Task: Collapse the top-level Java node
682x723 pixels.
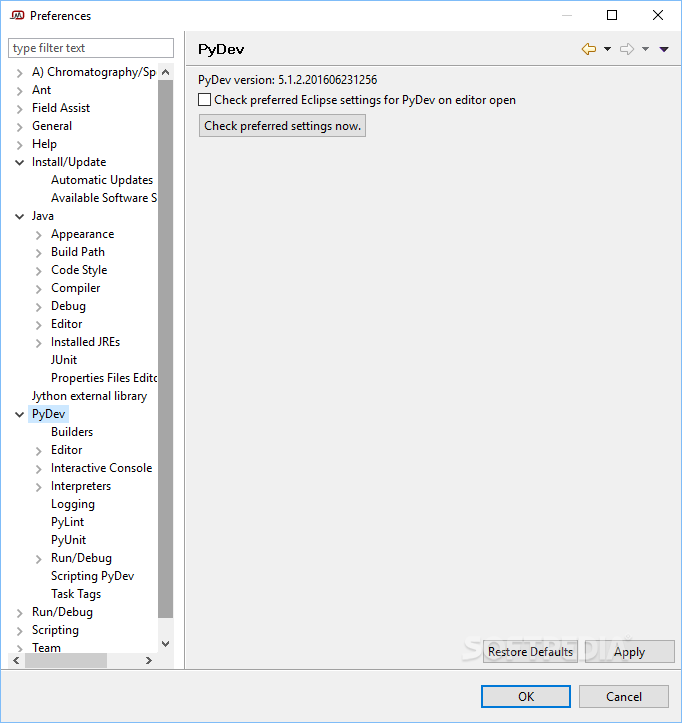Action: point(19,216)
